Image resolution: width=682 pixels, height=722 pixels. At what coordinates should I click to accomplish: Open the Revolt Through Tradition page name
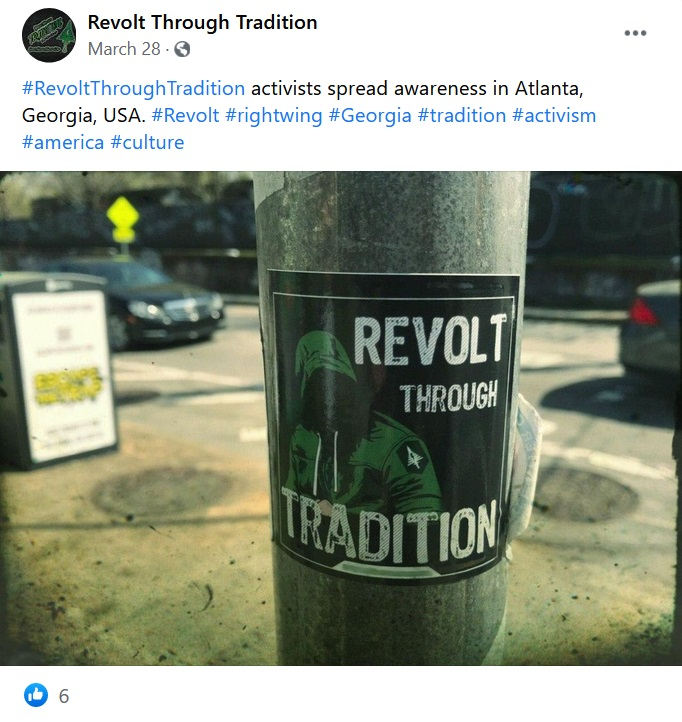click(202, 22)
